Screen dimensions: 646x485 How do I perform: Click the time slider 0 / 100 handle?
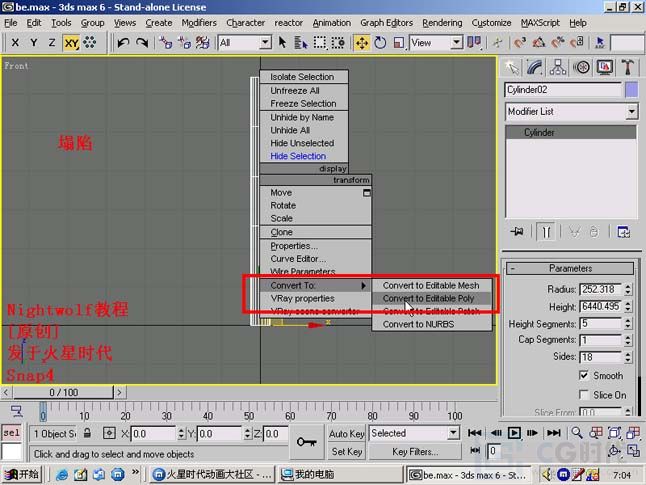[x=63, y=392]
